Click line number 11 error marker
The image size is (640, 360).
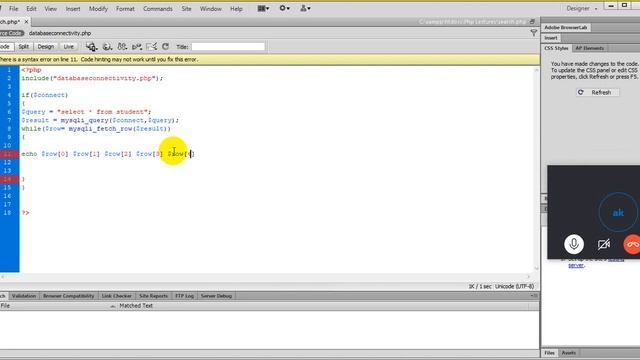click(9, 154)
